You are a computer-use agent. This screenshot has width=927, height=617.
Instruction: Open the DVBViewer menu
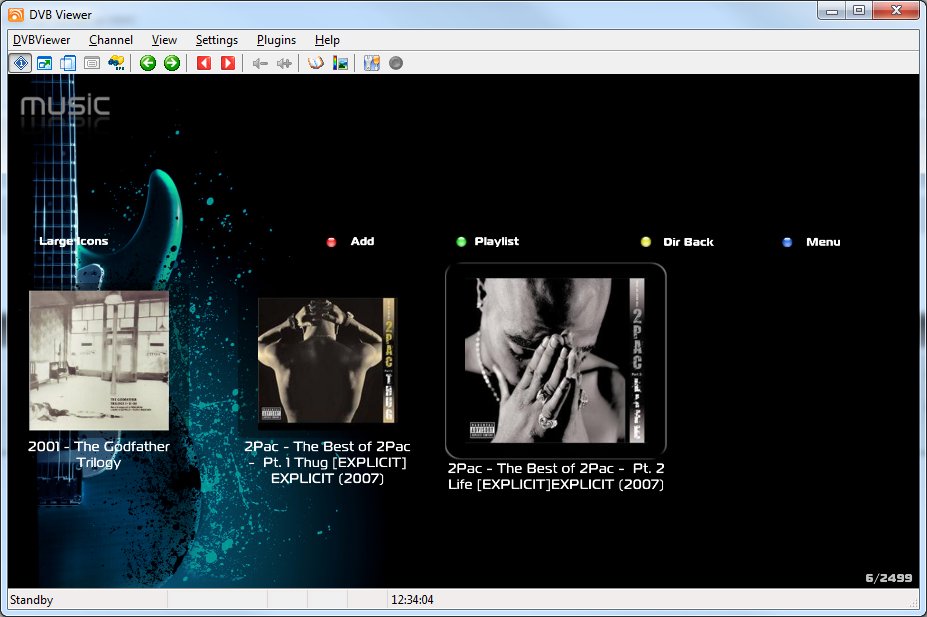pos(39,40)
